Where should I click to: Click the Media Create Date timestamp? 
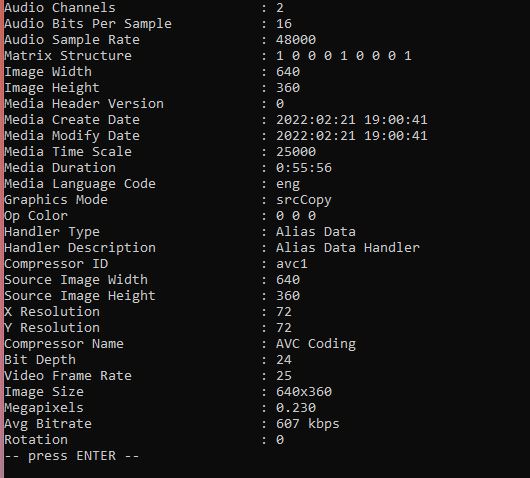(x=352, y=120)
